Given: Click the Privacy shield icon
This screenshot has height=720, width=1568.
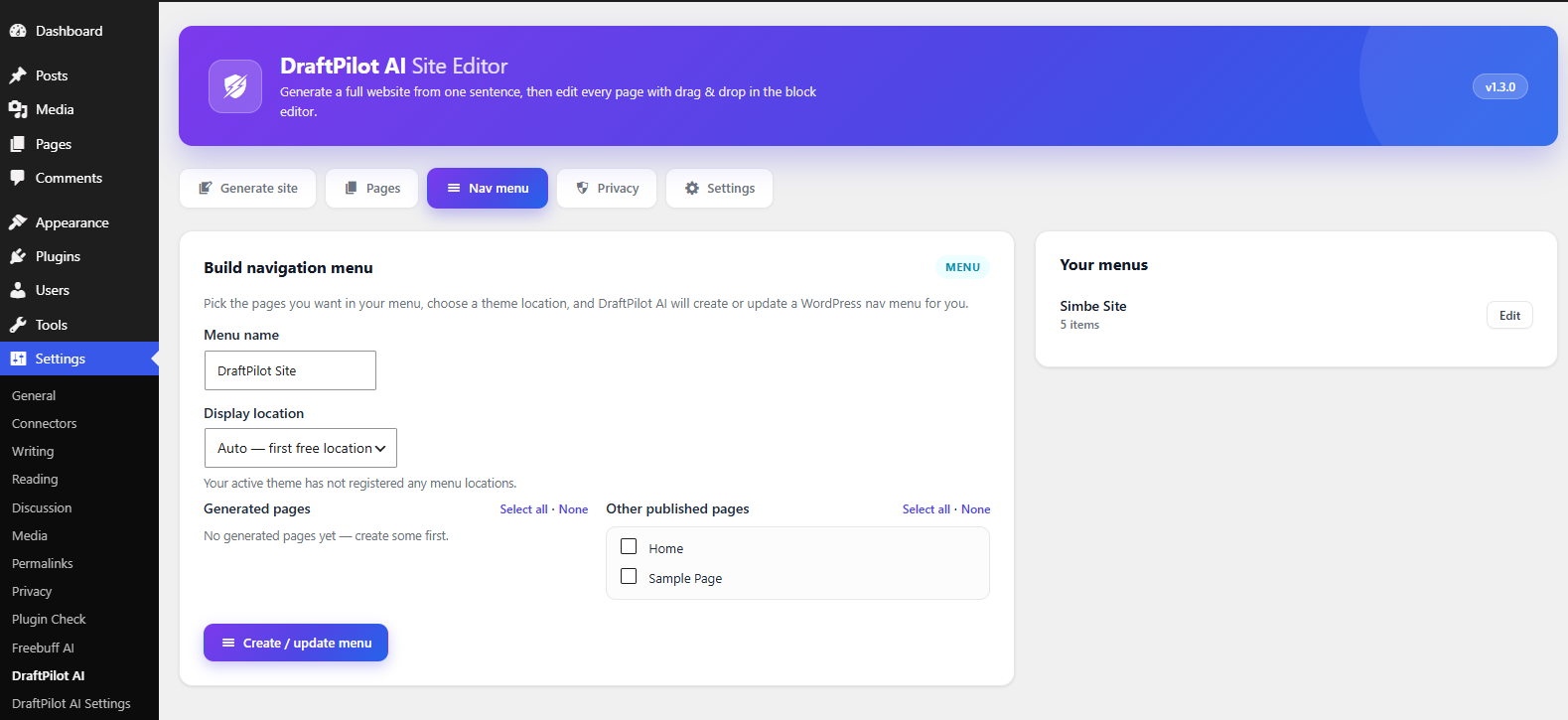Looking at the screenshot, I should coord(583,188).
